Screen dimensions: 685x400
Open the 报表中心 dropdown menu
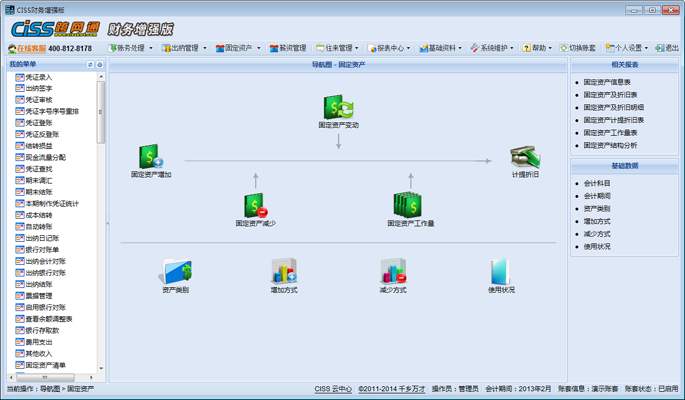(391, 48)
